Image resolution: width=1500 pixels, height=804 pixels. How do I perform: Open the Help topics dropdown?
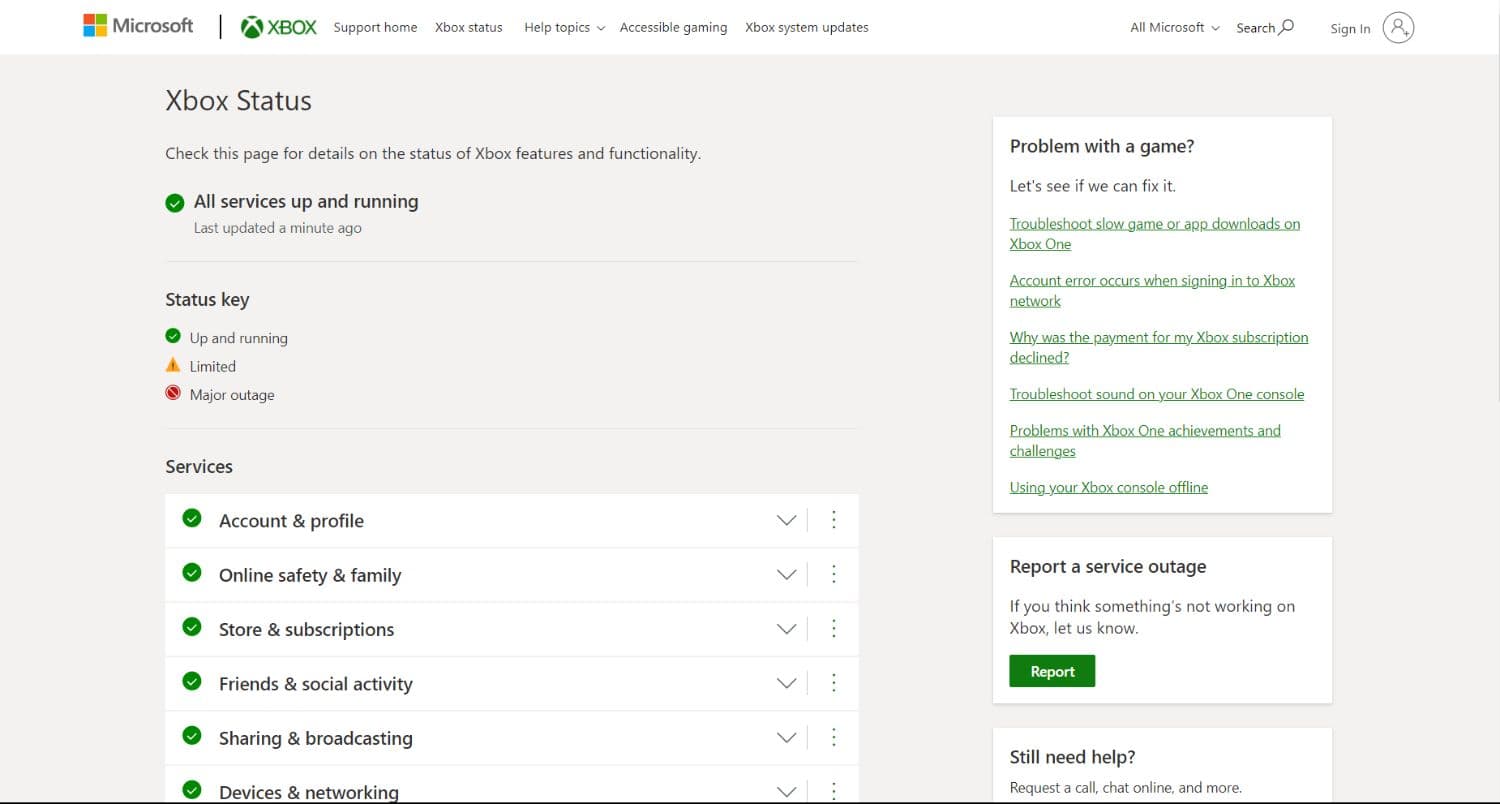564,28
